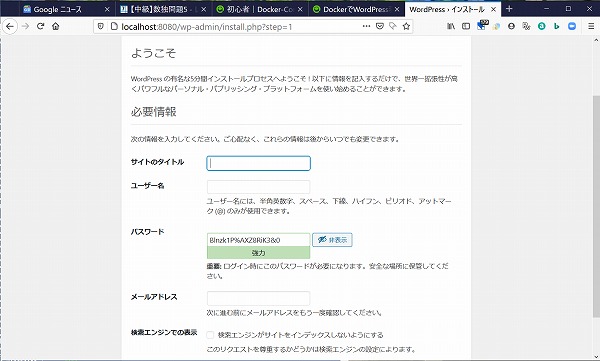Open the hamburger application menu
Image resolution: width=600 pixels, height=361 pixels.
coord(591,26)
